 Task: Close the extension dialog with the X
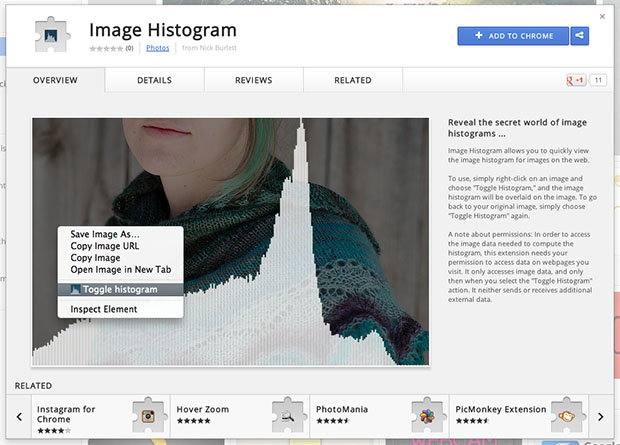click(x=602, y=17)
